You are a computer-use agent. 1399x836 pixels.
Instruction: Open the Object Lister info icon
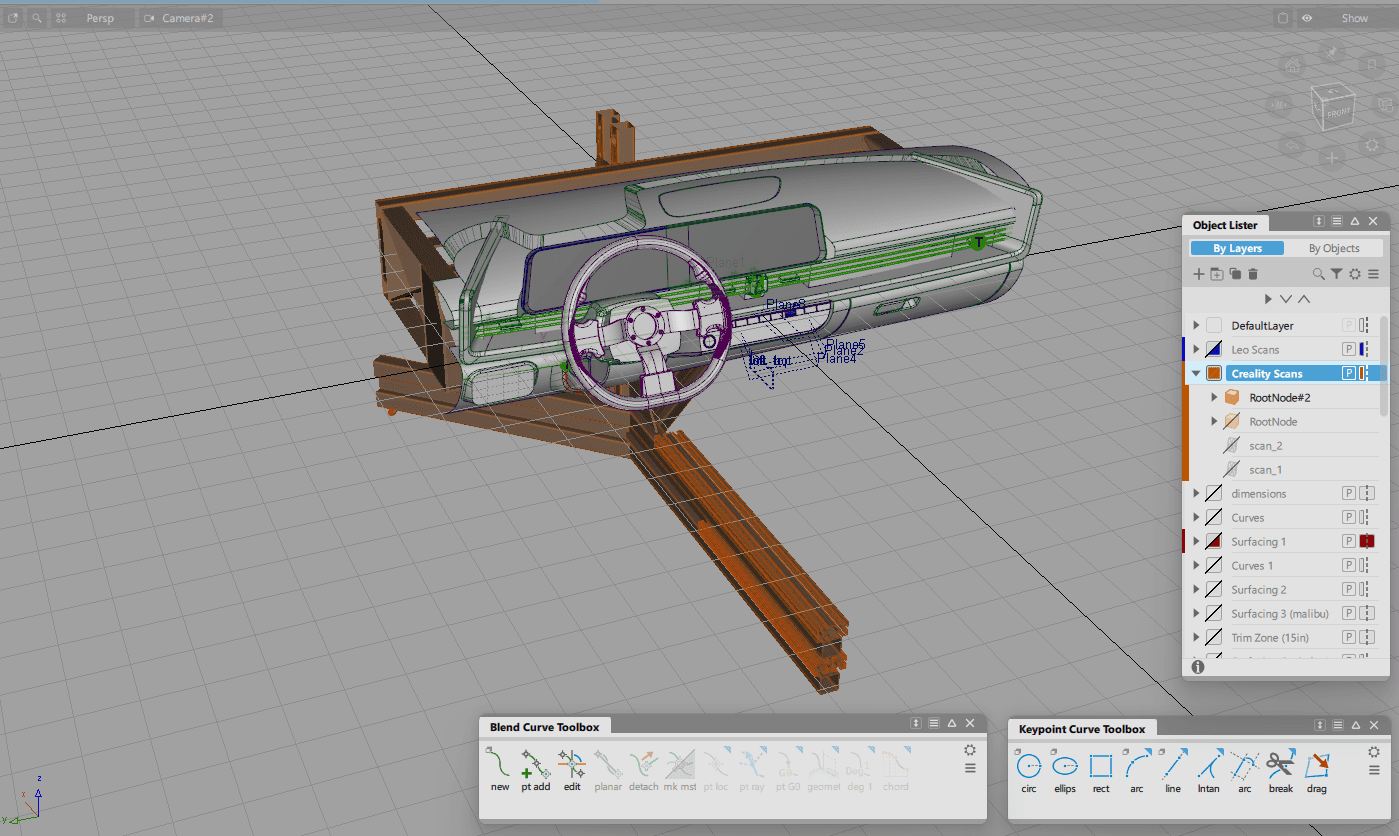1198,667
